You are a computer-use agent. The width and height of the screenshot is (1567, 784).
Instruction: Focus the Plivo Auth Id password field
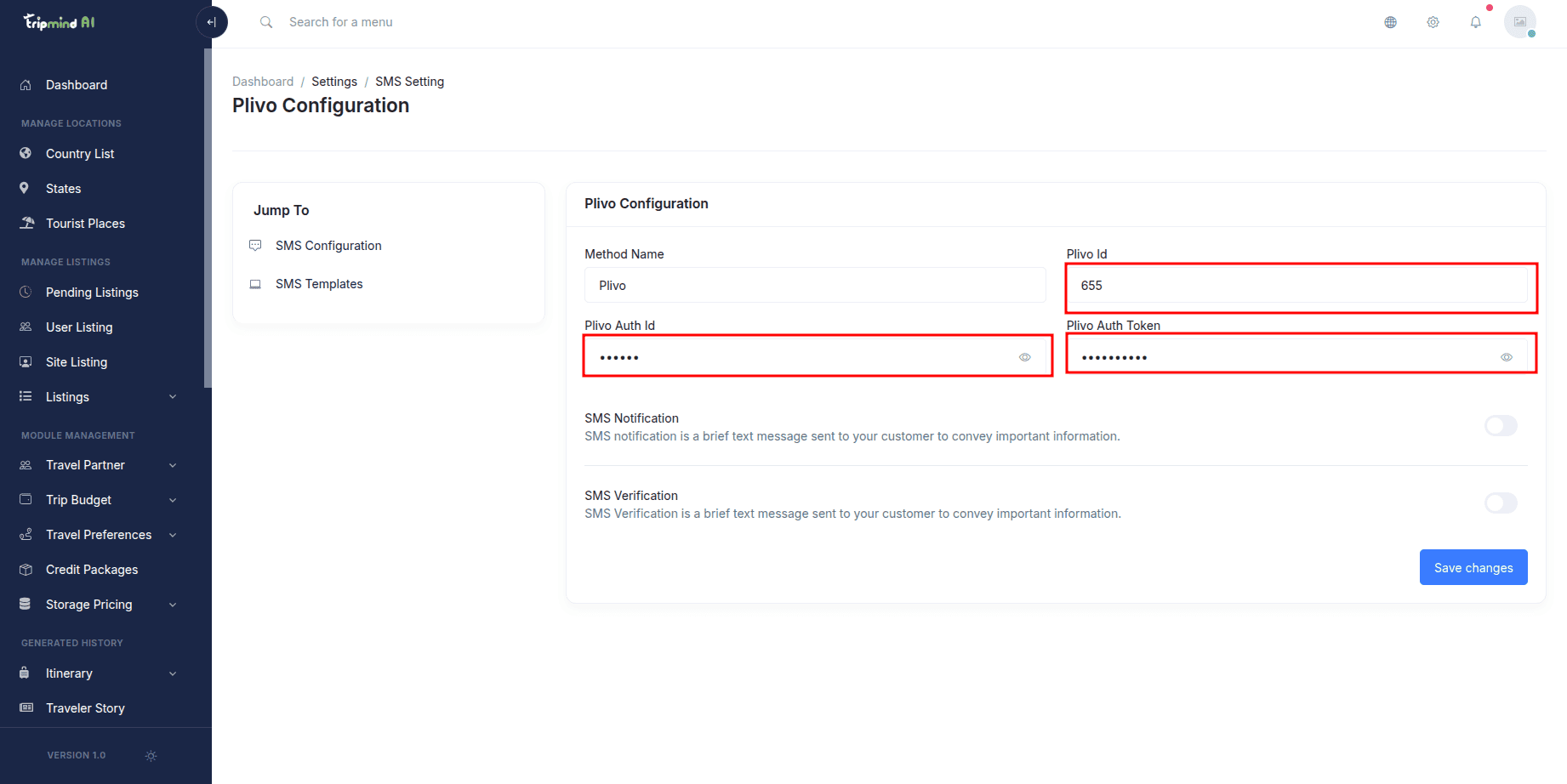click(815, 357)
